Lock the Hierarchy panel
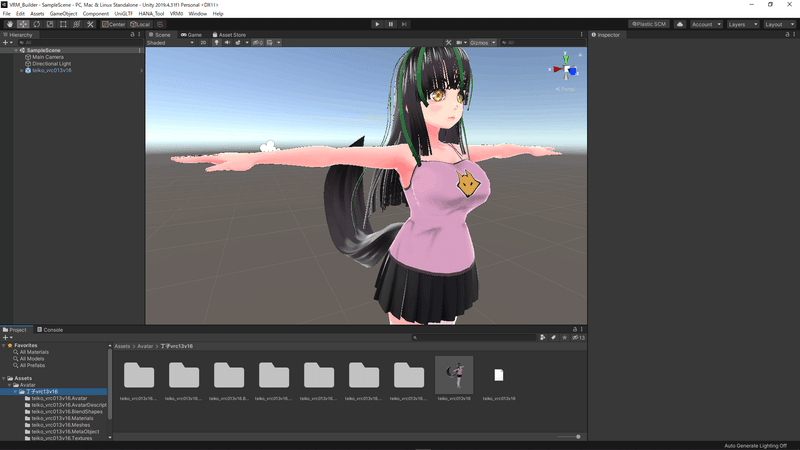800x450 pixels. (x=132, y=35)
